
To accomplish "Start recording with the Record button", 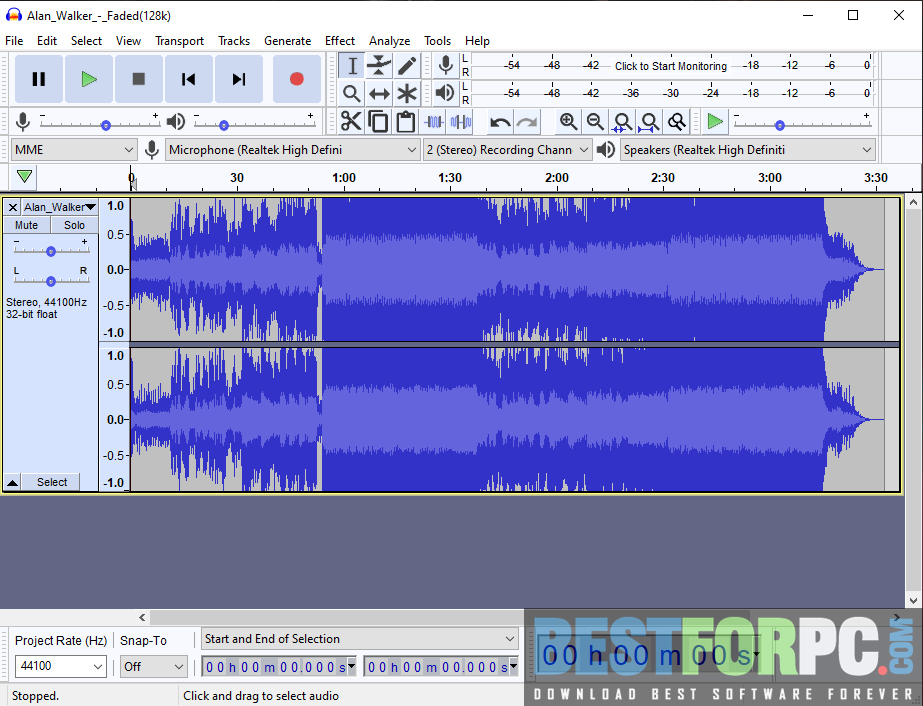I will tap(297, 79).
